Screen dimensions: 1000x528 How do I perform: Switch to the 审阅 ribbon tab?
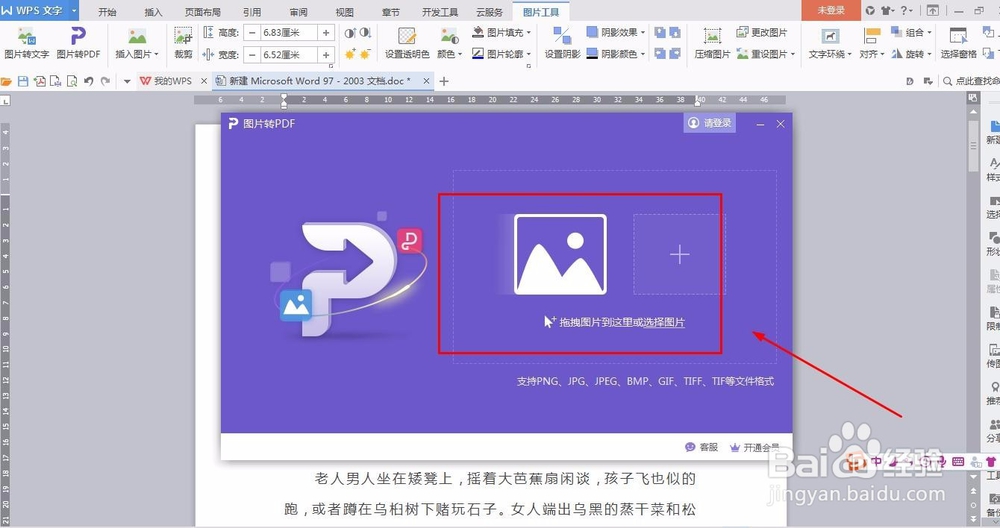298,11
